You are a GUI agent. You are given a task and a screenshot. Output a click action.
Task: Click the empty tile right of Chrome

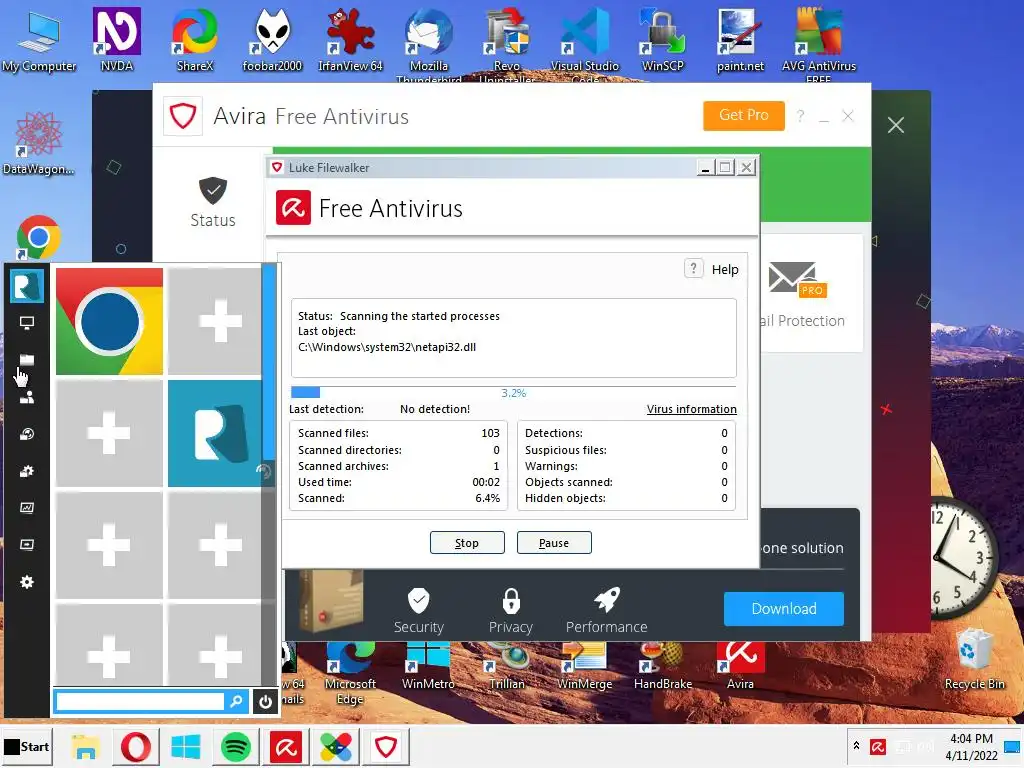[215, 321]
